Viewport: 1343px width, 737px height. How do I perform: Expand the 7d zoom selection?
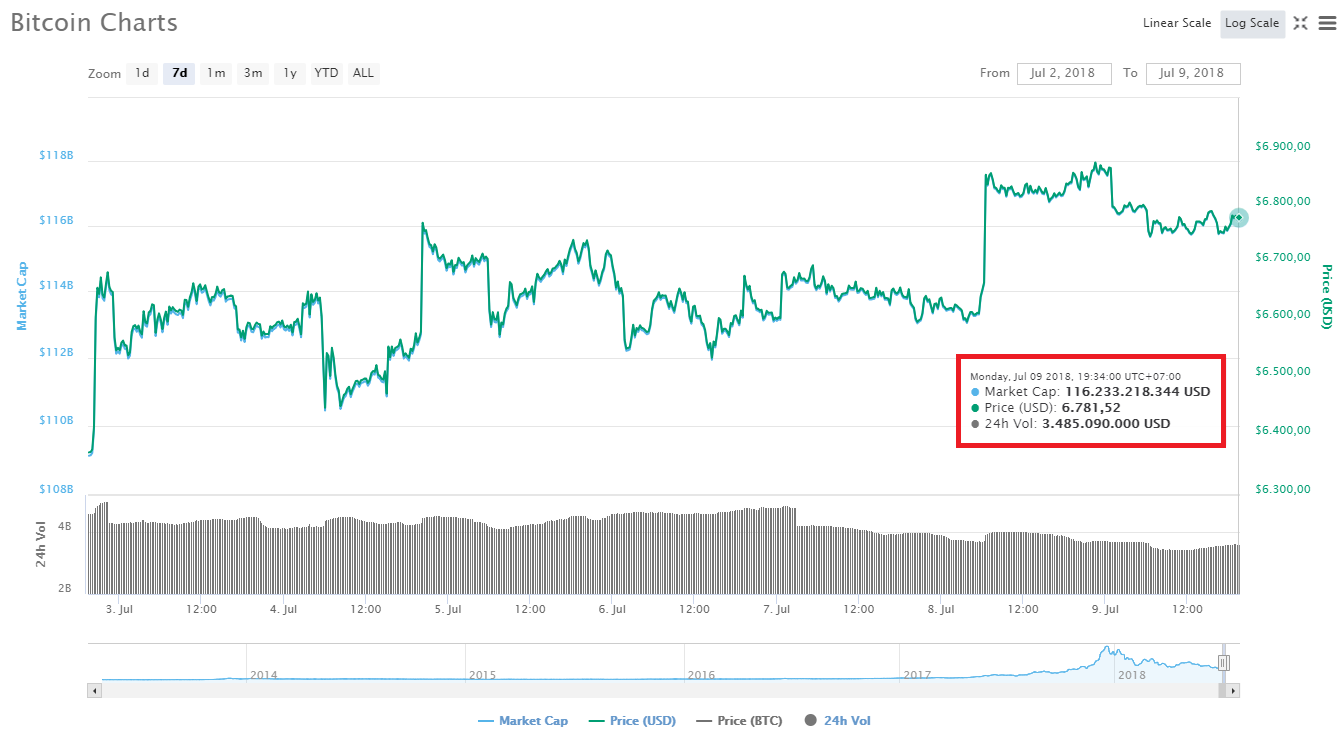click(178, 72)
